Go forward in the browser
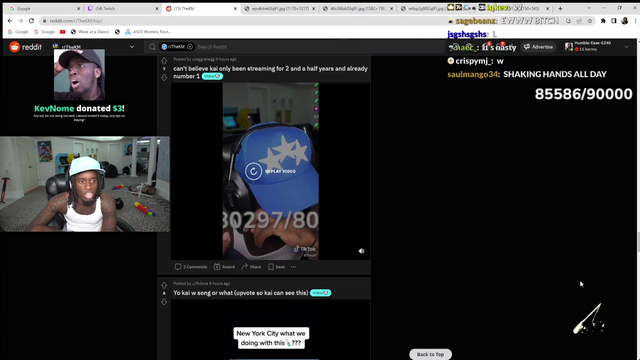640x360 pixels. pyautogui.click(x=20, y=21)
